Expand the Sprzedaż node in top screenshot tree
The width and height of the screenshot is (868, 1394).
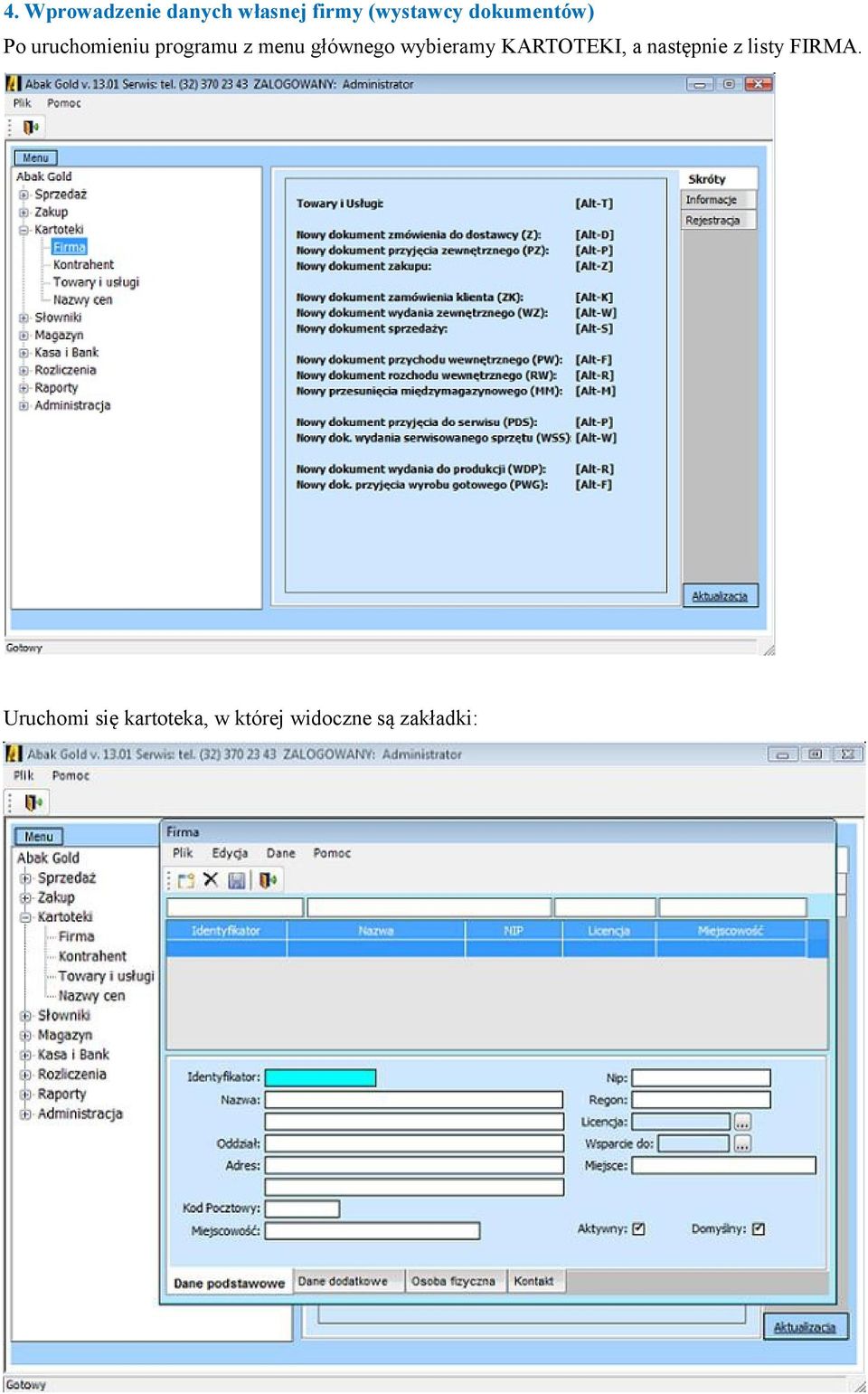coord(24,194)
